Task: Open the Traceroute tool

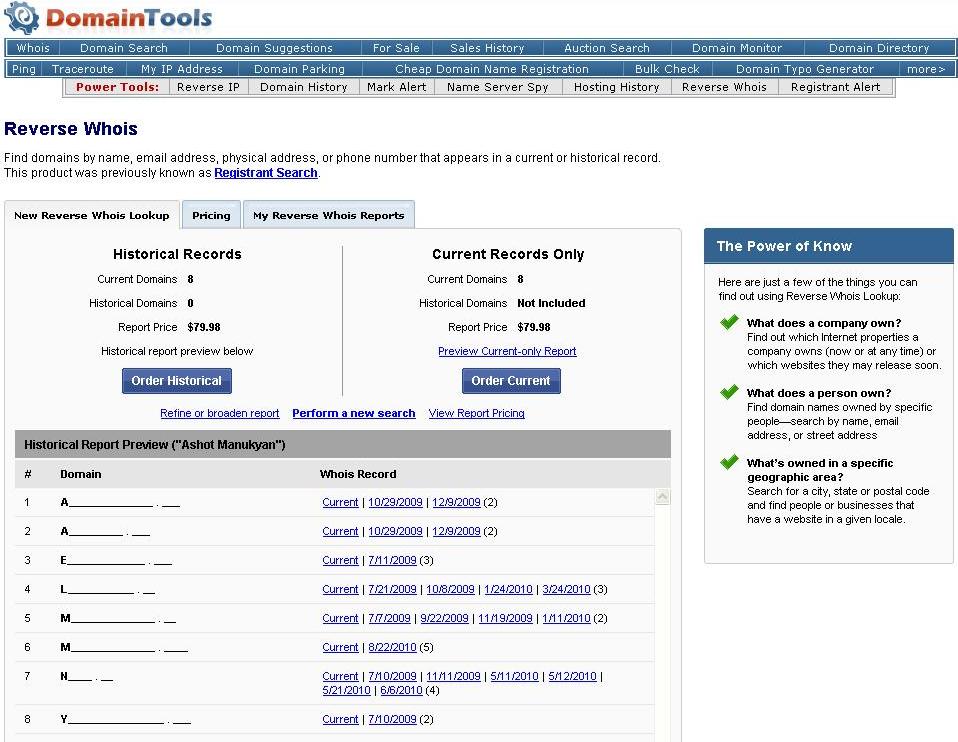Action: point(82,69)
